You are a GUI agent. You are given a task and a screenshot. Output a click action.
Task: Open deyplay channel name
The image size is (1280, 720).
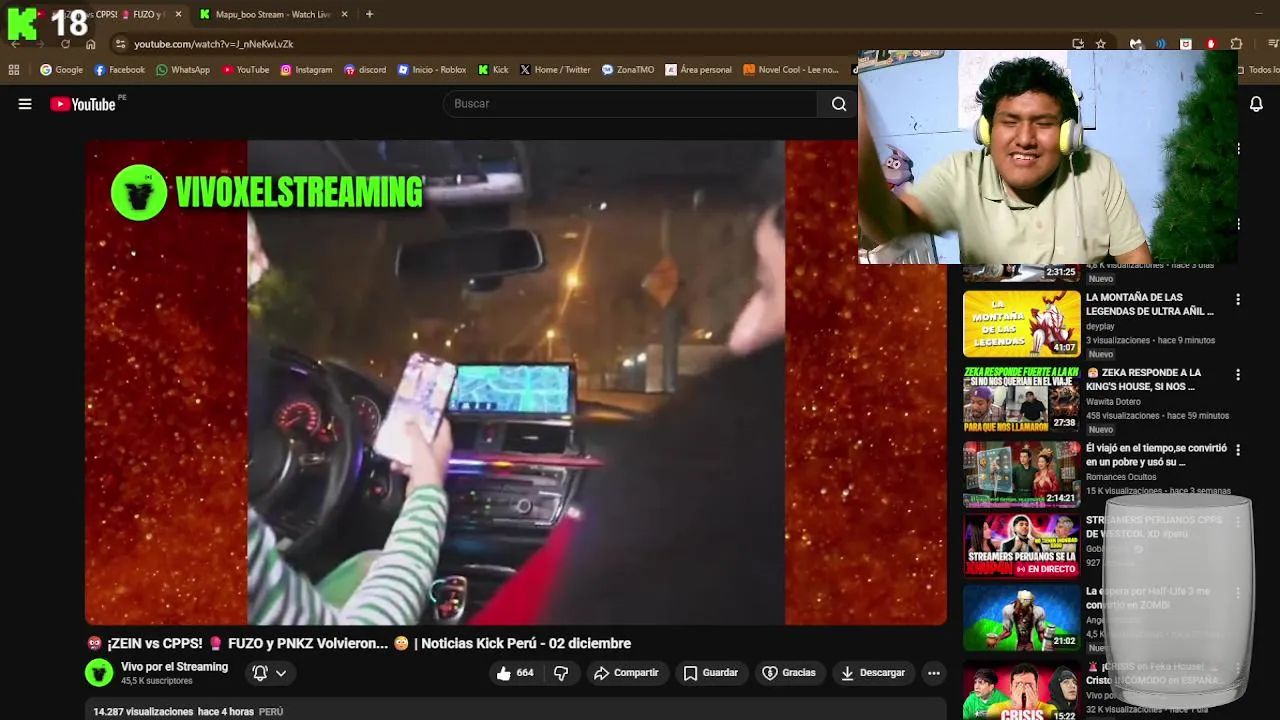click(1100, 327)
